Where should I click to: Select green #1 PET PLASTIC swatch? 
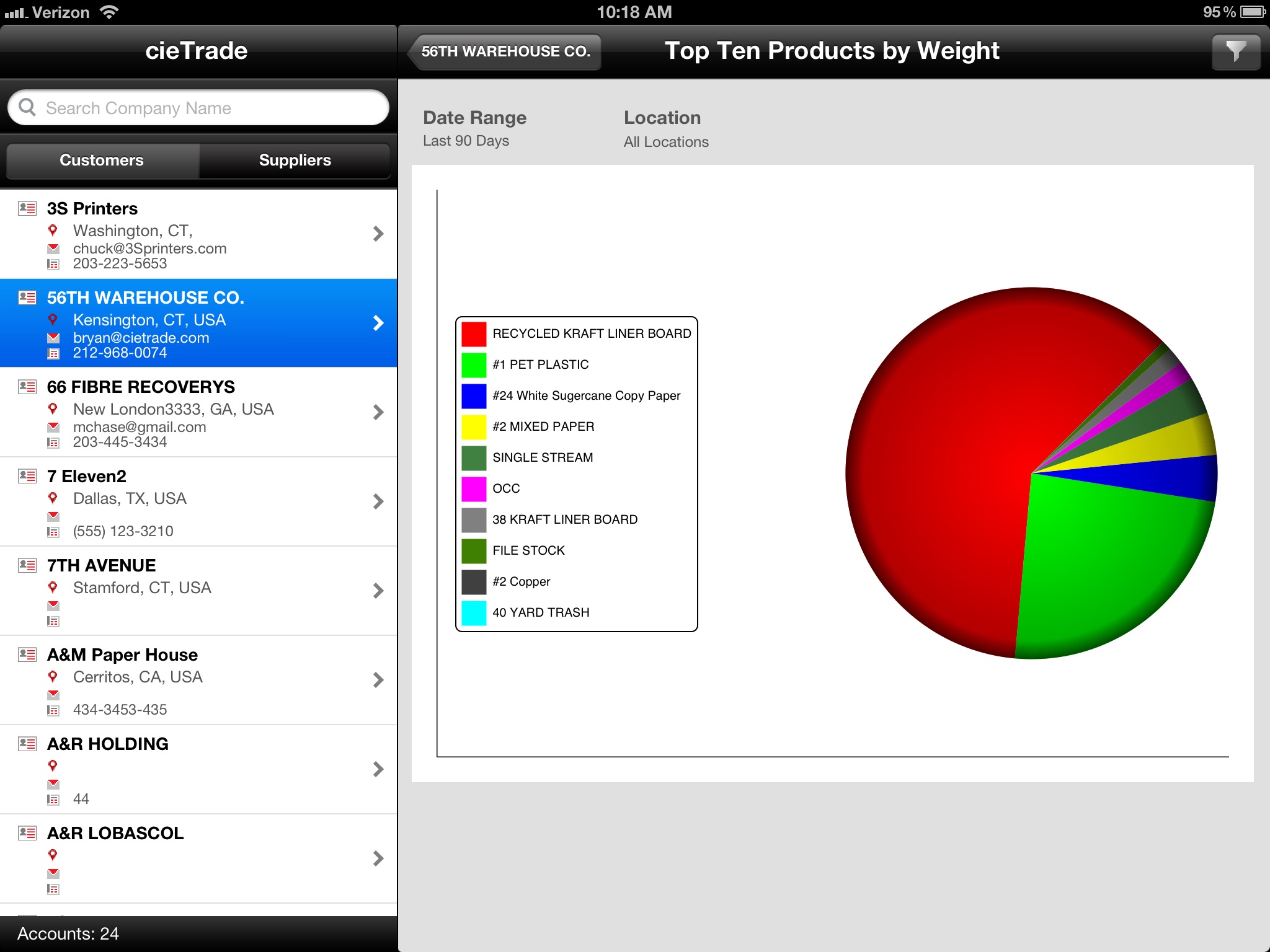coord(474,365)
